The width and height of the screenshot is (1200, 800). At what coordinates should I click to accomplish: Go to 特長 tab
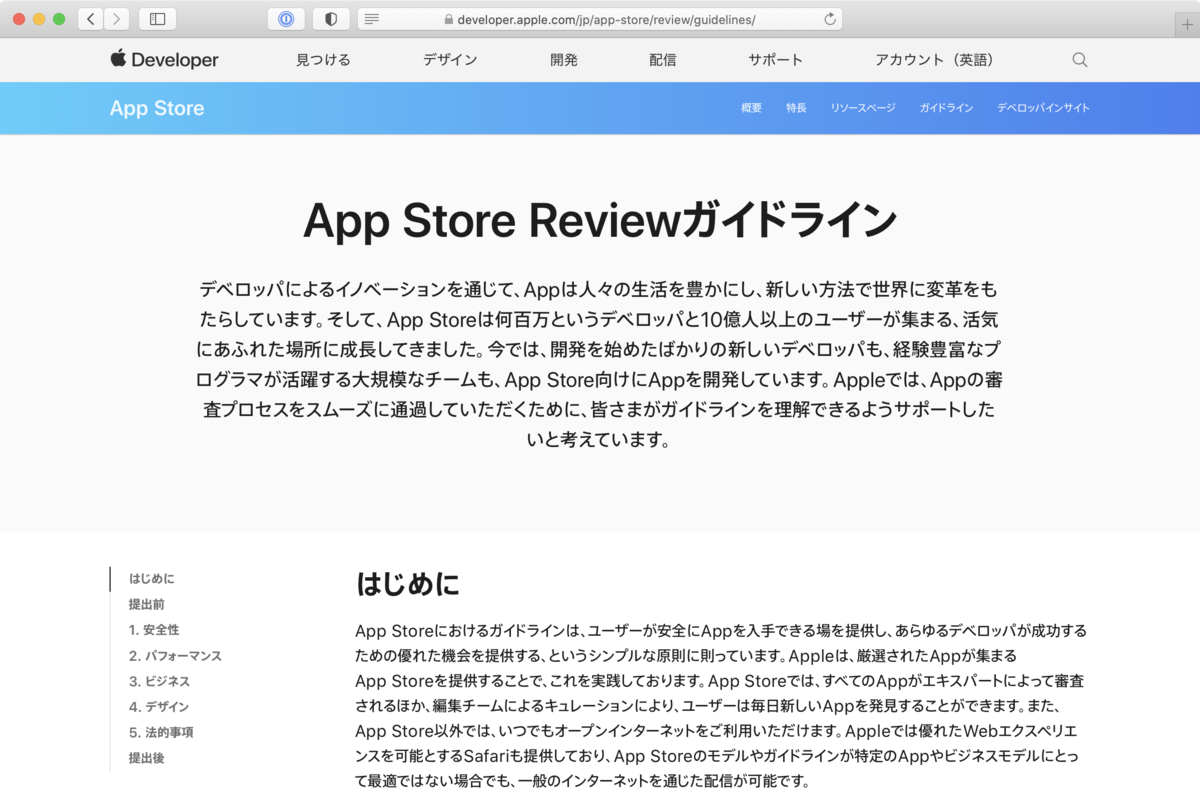796,108
